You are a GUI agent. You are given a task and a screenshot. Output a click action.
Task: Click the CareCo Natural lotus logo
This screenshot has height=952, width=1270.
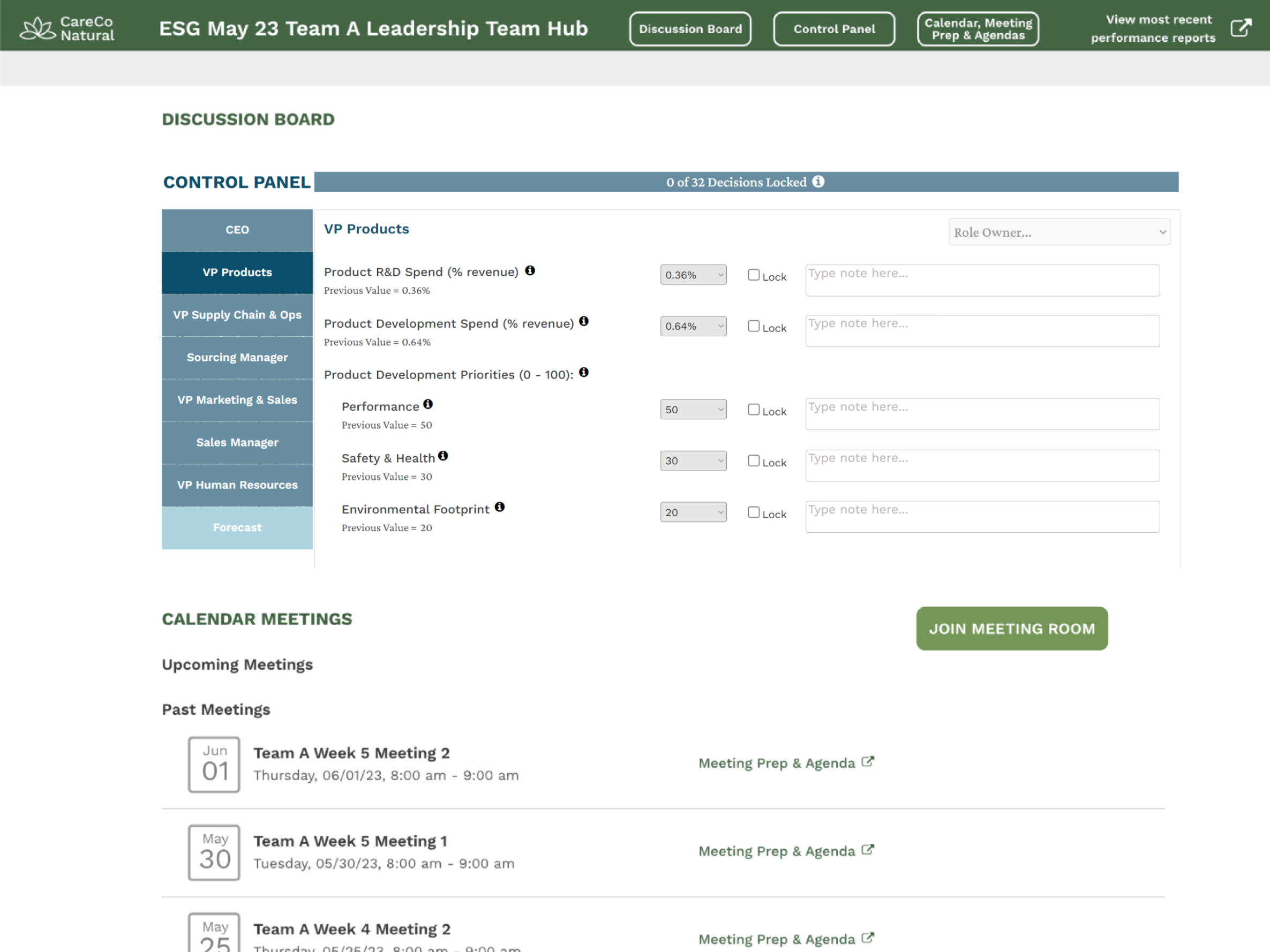[x=37, y=28]
